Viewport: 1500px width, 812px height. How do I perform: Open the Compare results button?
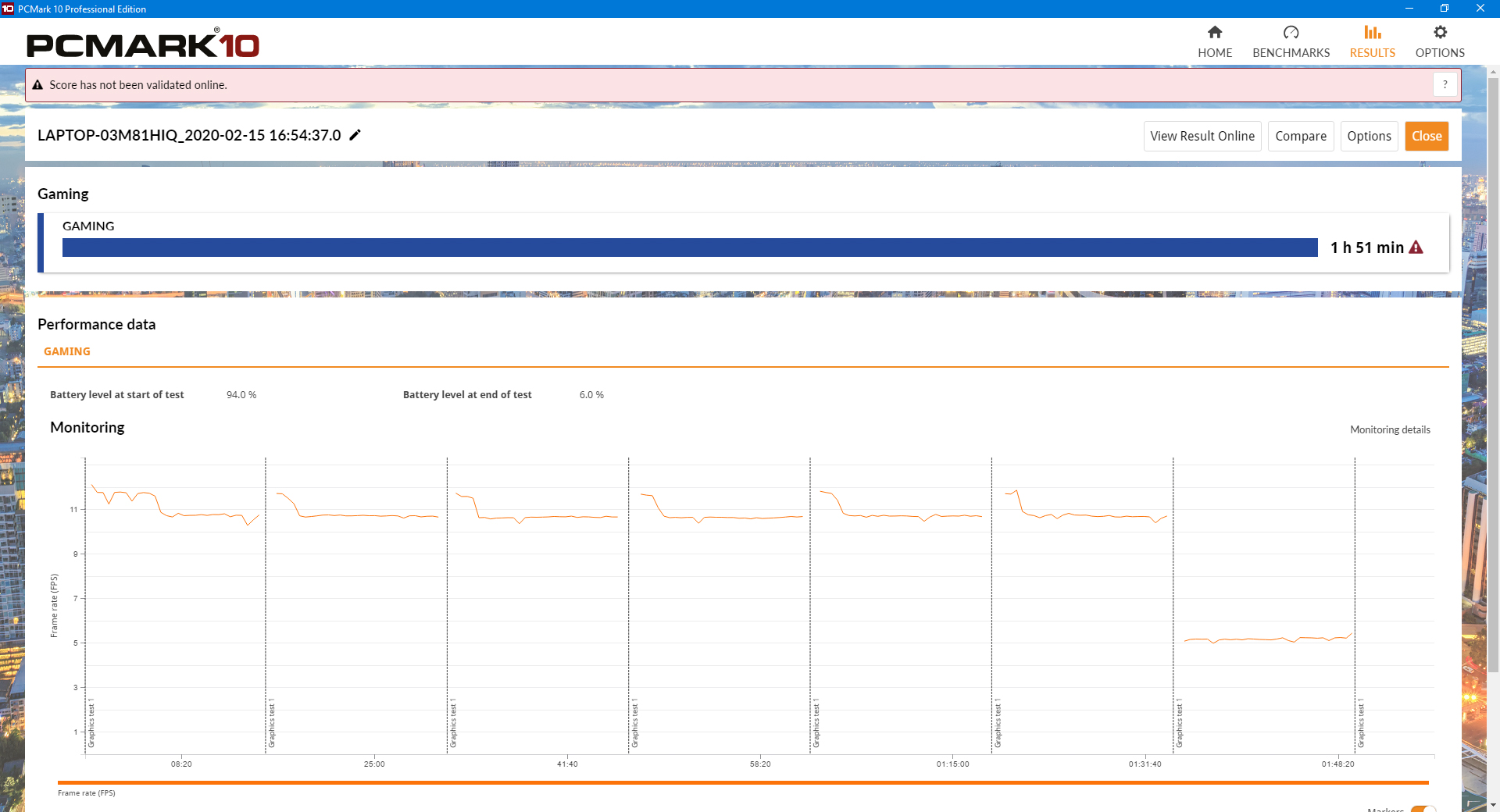(x=1301, y=136)
